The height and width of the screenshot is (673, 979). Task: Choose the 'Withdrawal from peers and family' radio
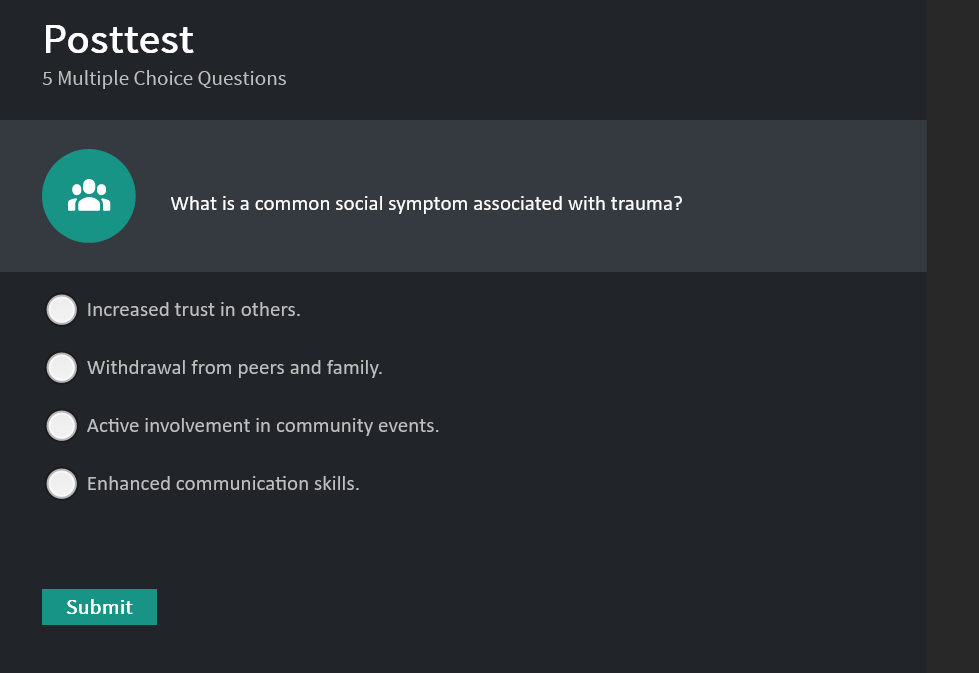coord(62,368)
